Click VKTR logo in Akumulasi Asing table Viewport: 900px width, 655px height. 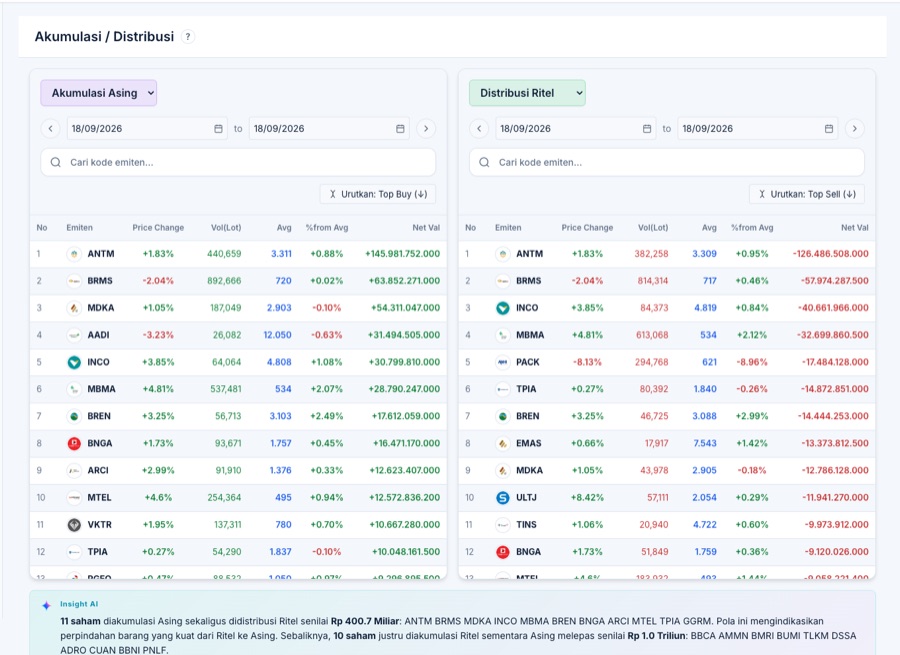74,525
